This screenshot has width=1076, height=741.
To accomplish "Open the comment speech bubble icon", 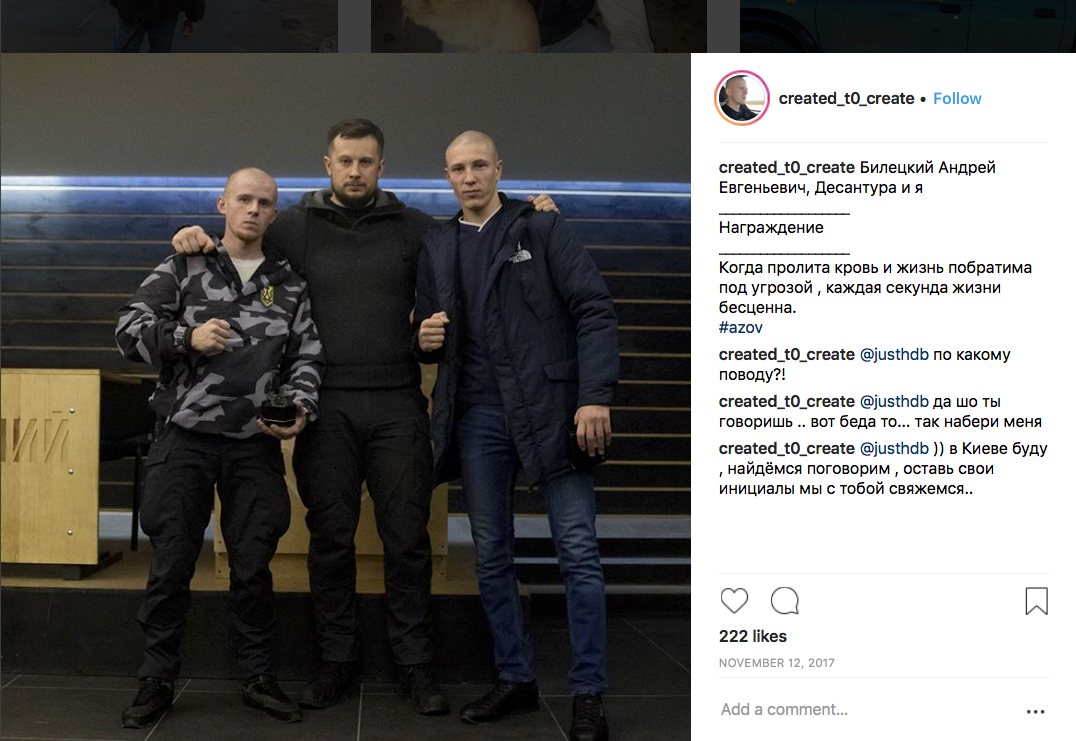I will [x=785, y=601].
